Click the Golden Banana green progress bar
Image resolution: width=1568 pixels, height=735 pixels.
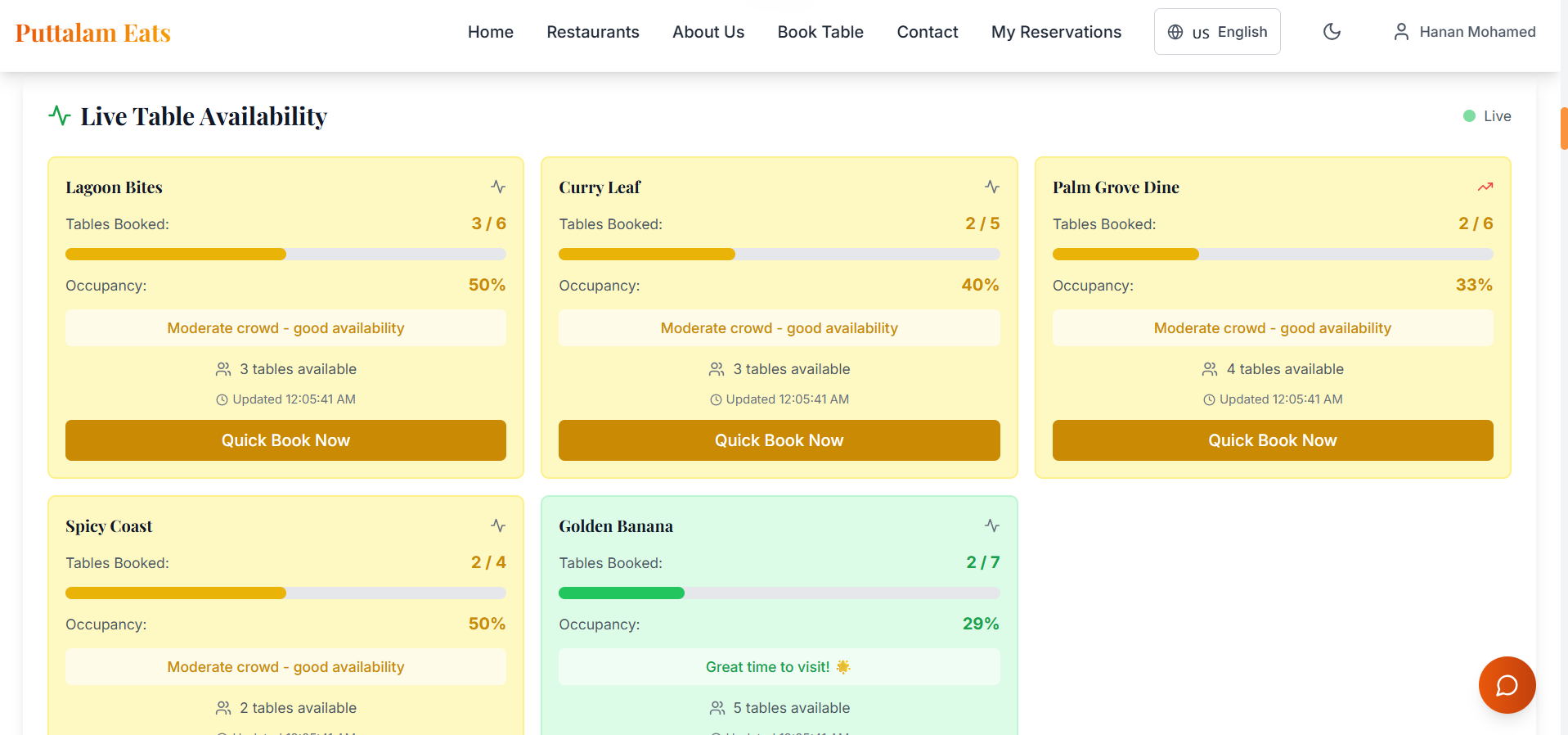pyautogui.click(x=779, y=593)
